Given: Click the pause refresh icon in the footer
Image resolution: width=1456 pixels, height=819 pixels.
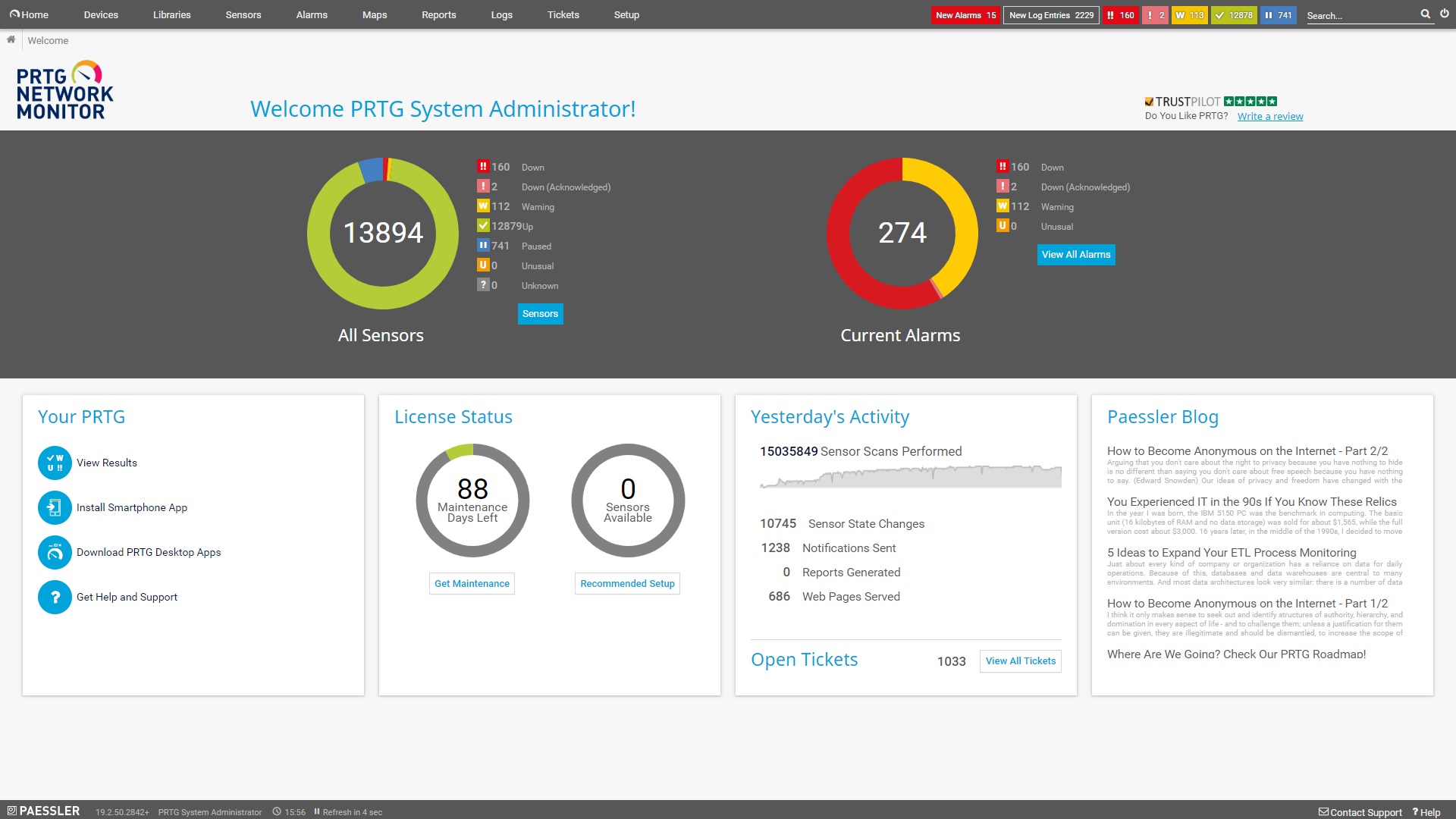Looking at the screenshot, I should (x=317, y=811).
